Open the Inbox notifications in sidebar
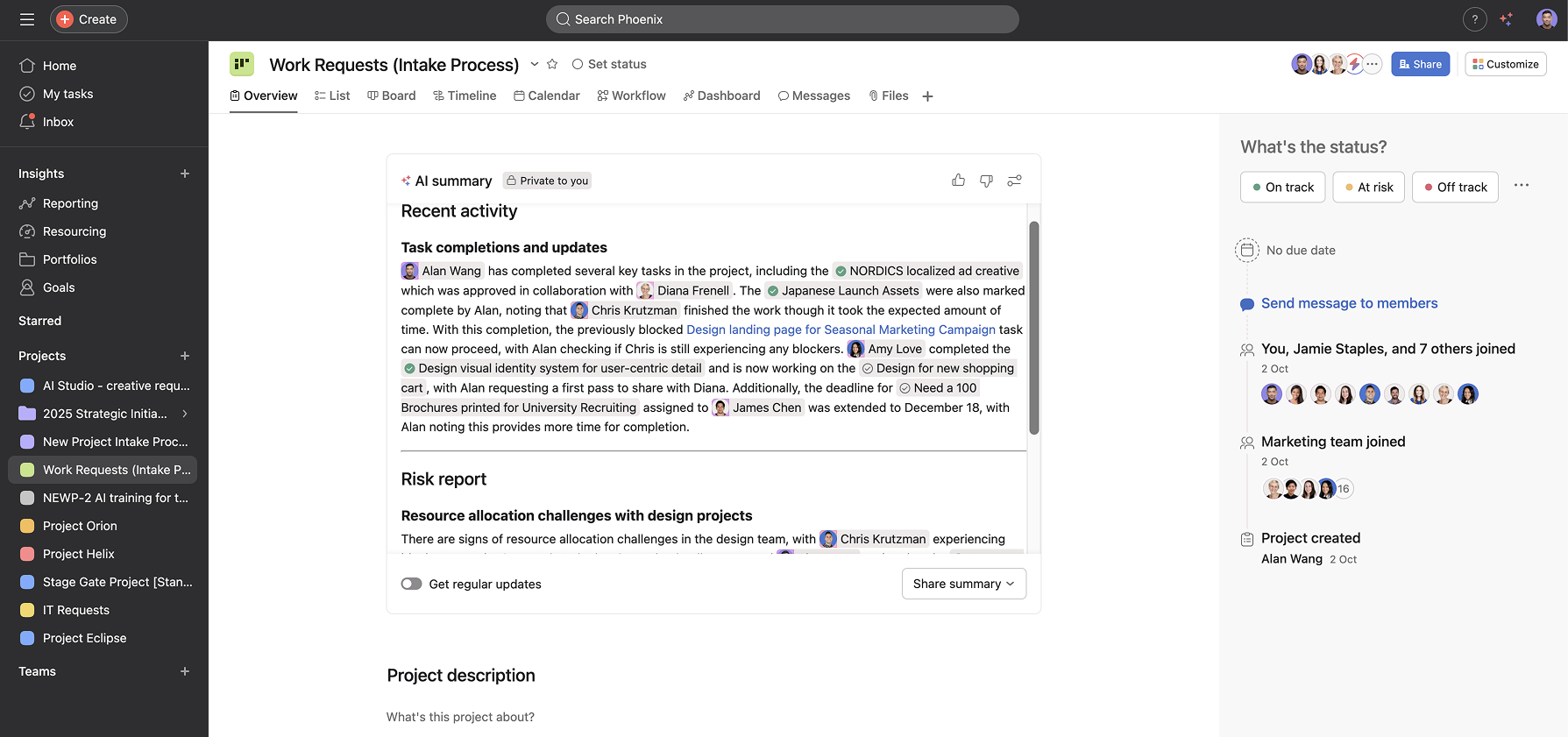1568x737 pixels. click(x=58, y=122)
